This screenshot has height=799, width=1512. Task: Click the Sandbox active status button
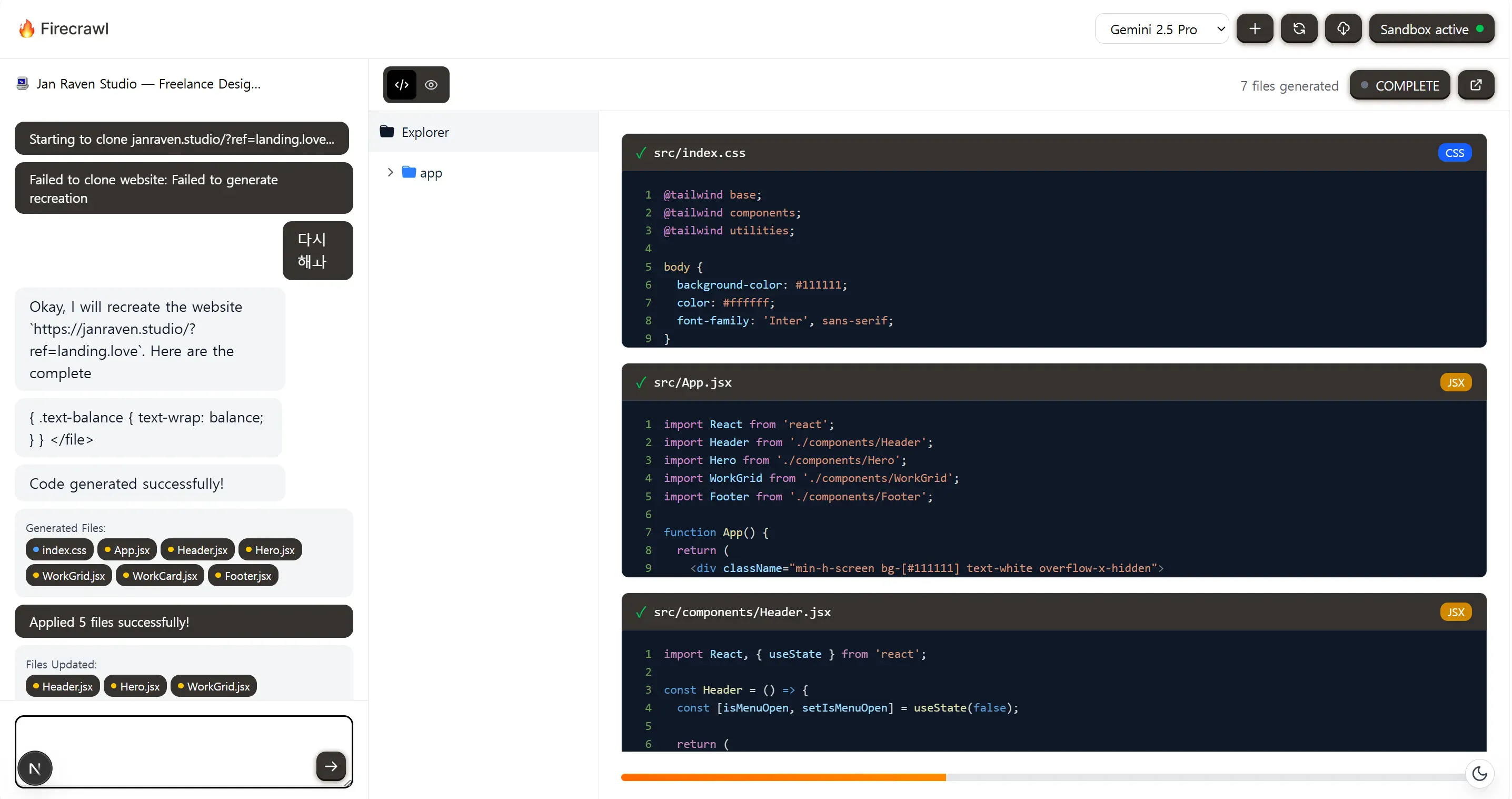pos(1431,29)
